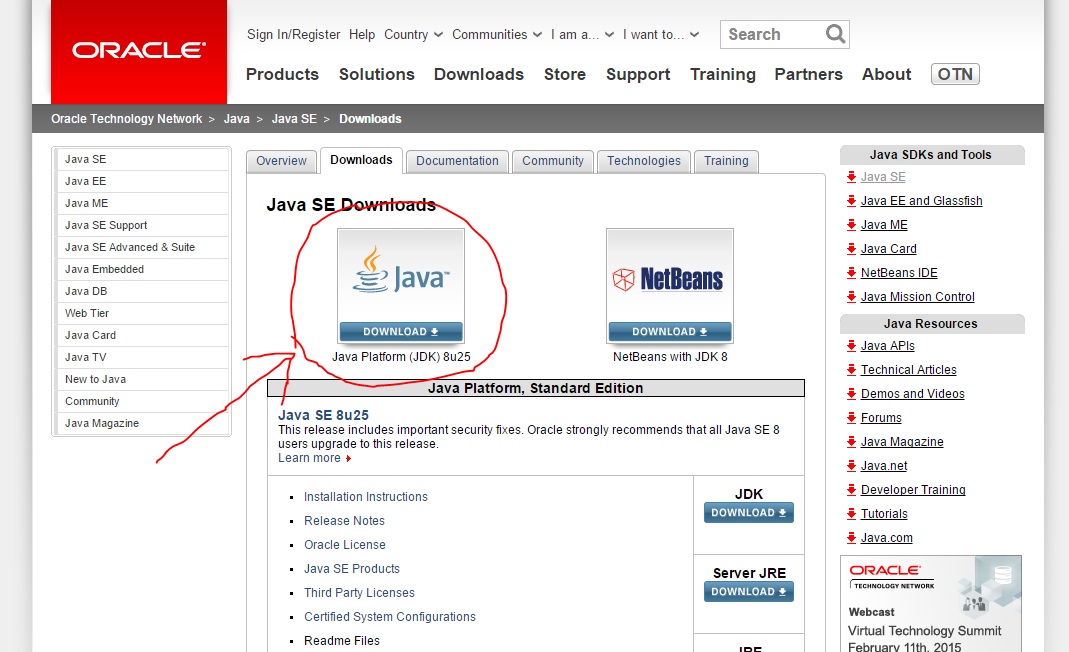Open the Products menu
This screenshot has width=1069, height=652.
[282, 74]
